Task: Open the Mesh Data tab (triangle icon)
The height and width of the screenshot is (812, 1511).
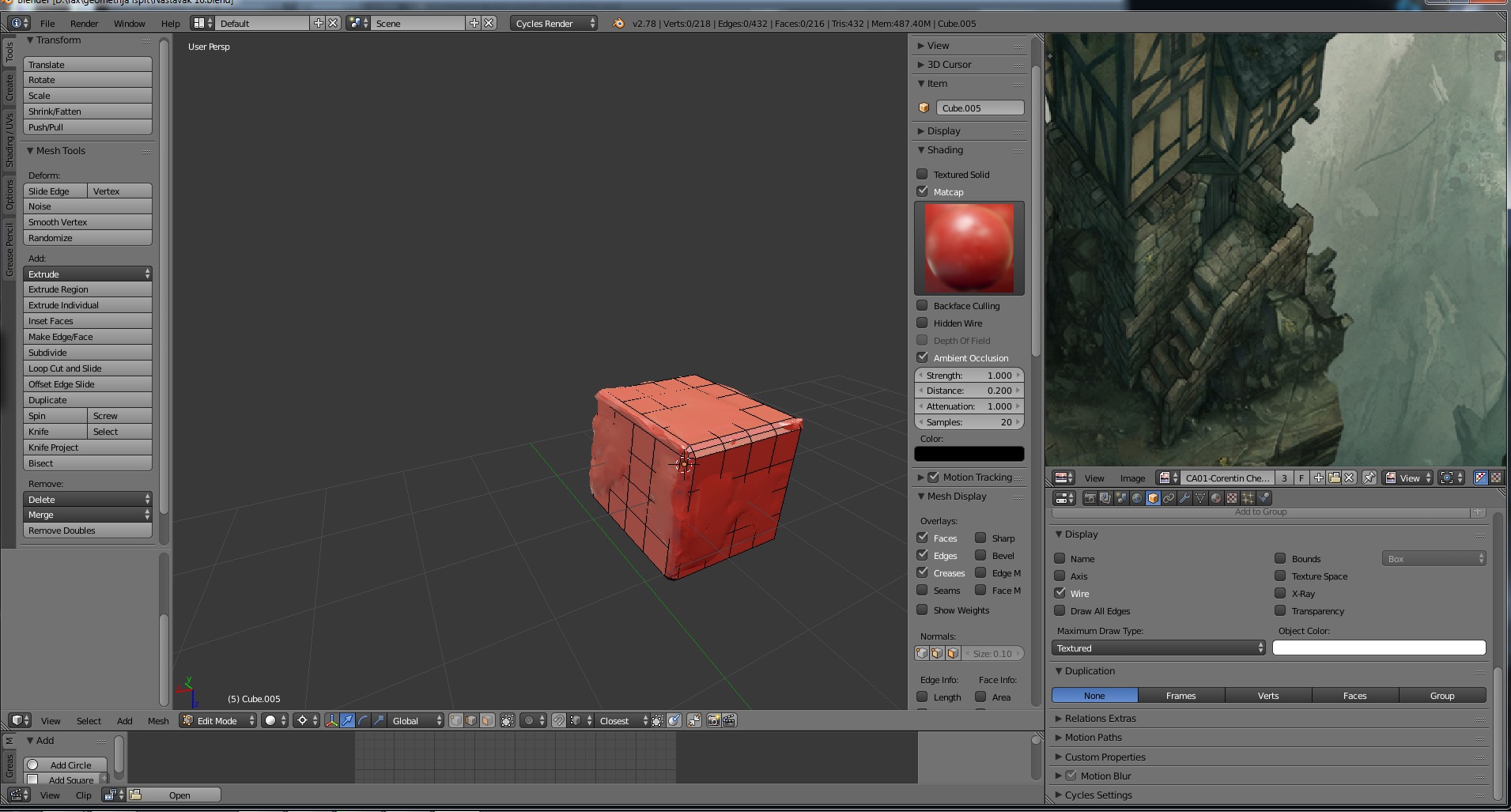Action: (x=1200, y=498)
